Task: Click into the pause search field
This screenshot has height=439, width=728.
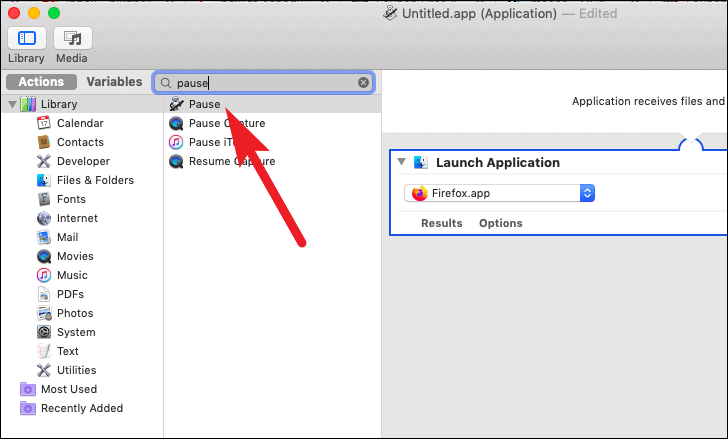Action: coord(264,83)
